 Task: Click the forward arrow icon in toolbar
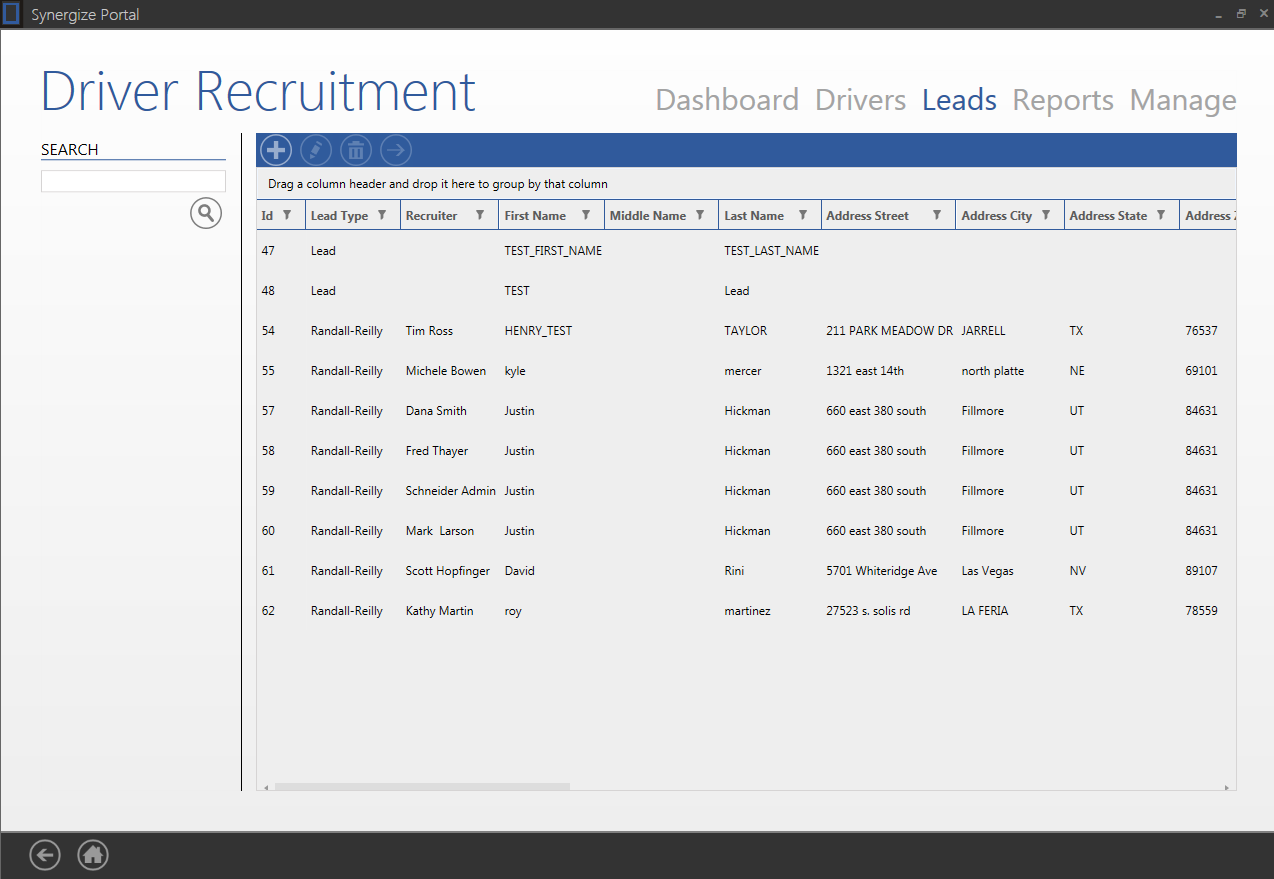[396, 150]
